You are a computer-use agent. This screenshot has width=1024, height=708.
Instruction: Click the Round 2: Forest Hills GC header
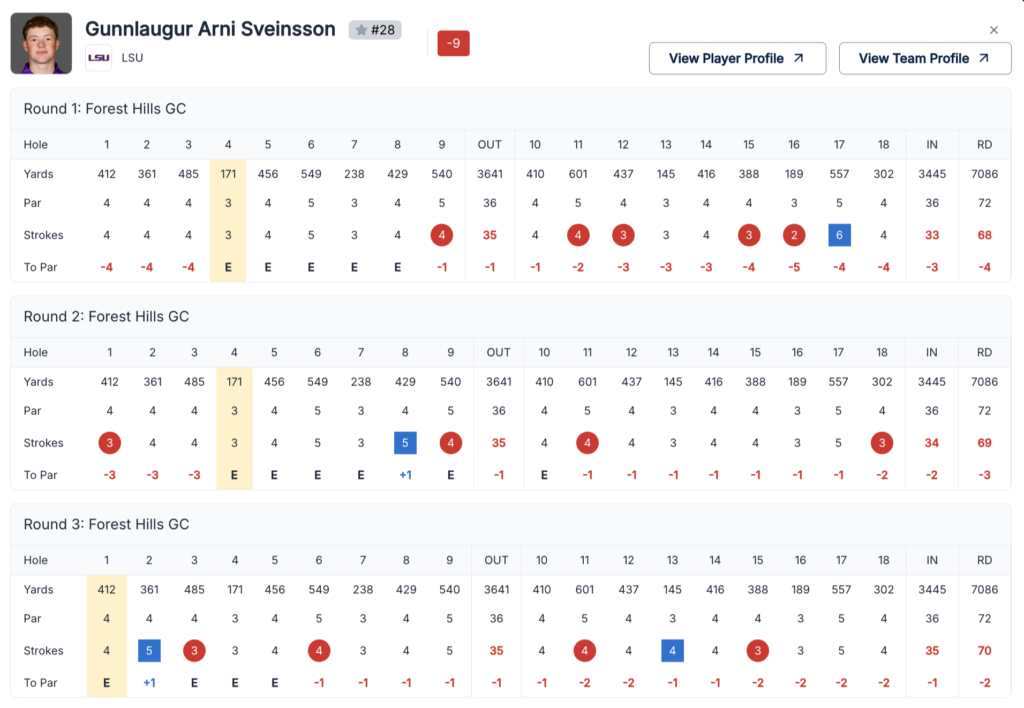[x=106, y=317]
